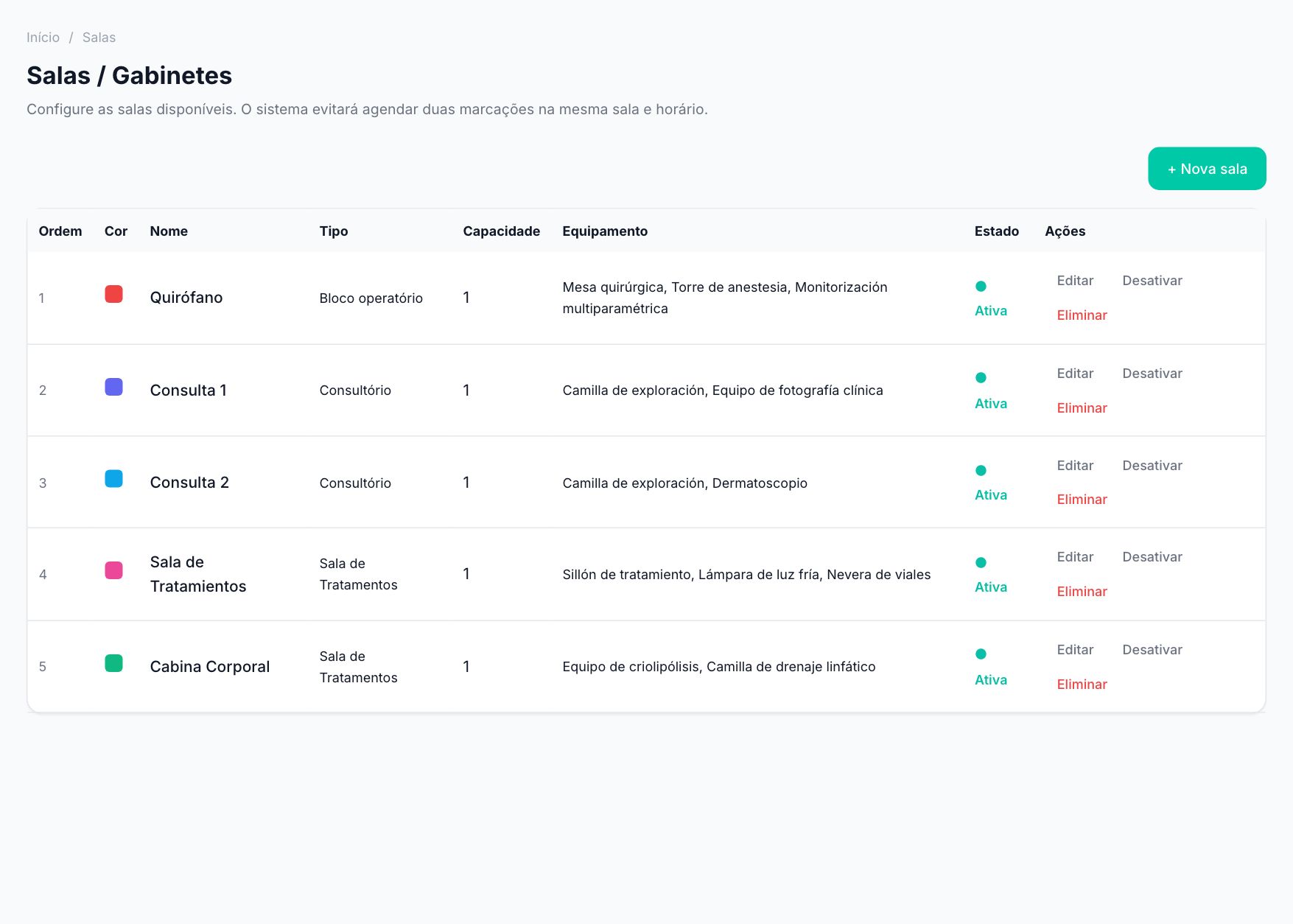
Task: Select the Cabina Corporal room name
Action: [x=210, y=667]
